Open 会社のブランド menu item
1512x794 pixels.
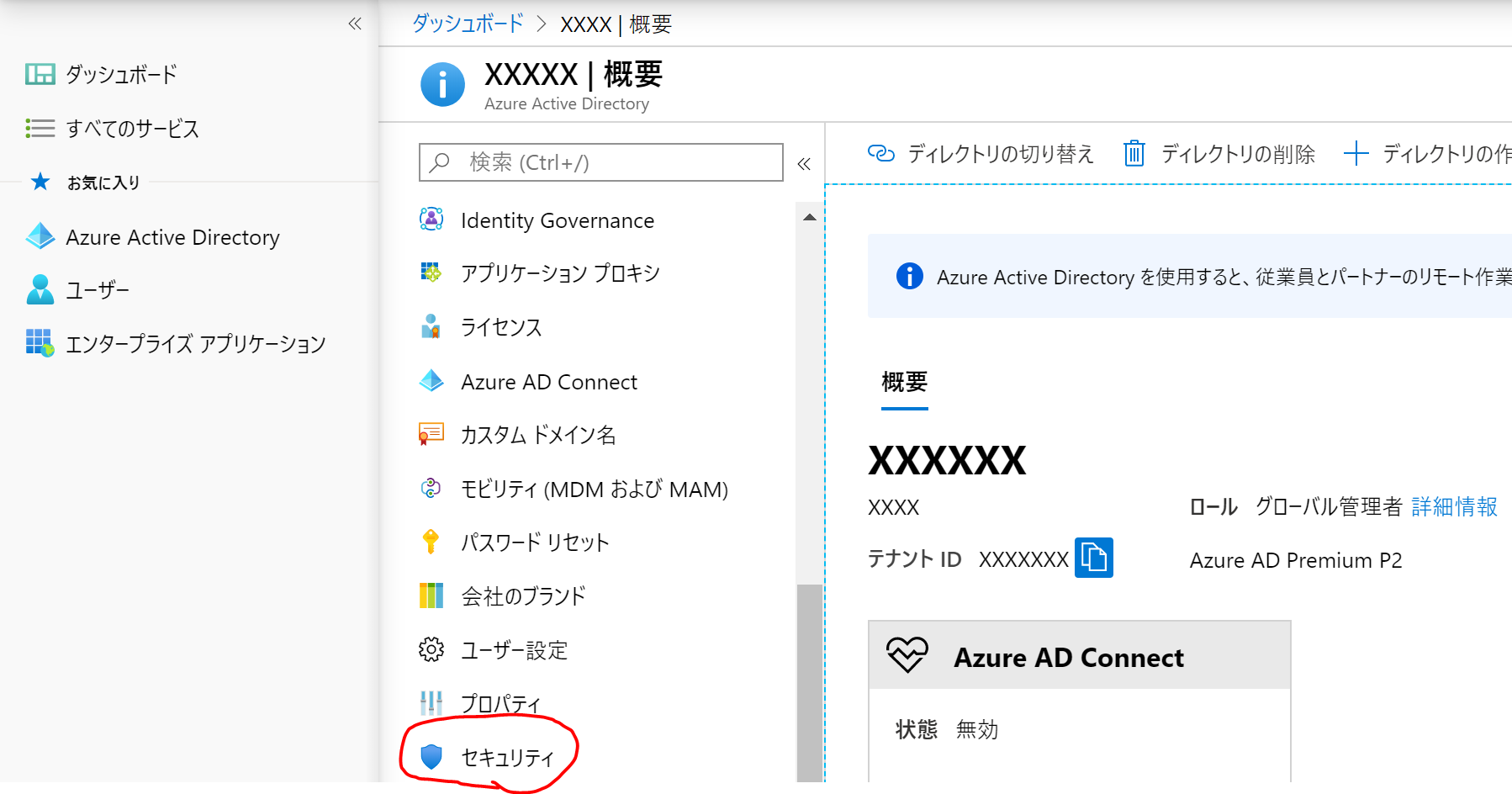(x=523, y=596)
